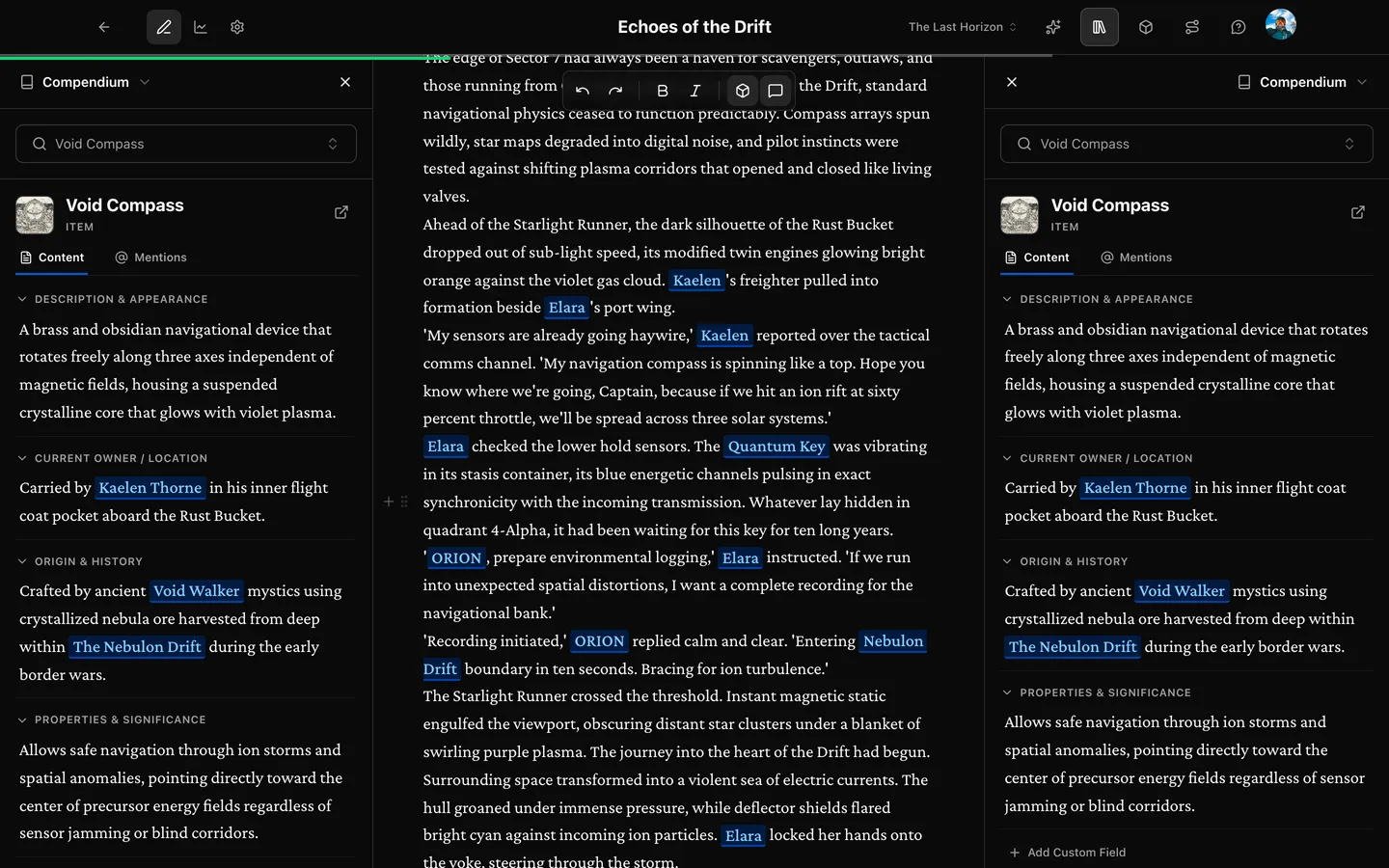
Task: Click Elara mention before 'locked her hands'
Action: point(743,836)
